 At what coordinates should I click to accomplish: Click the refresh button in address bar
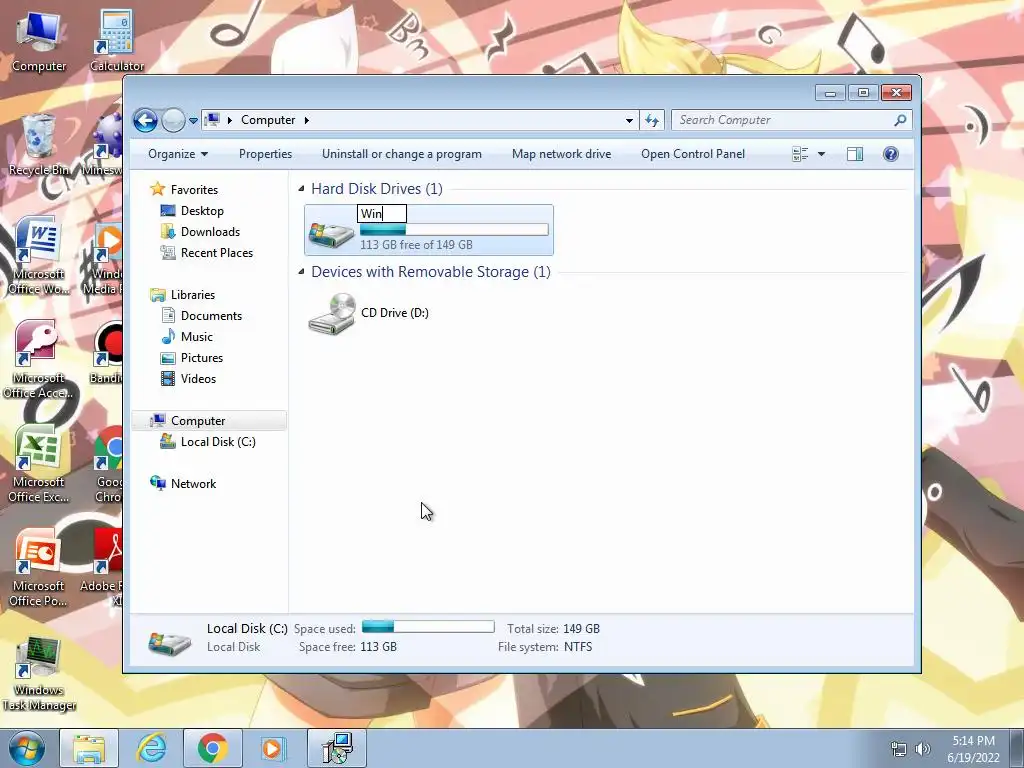652,120
